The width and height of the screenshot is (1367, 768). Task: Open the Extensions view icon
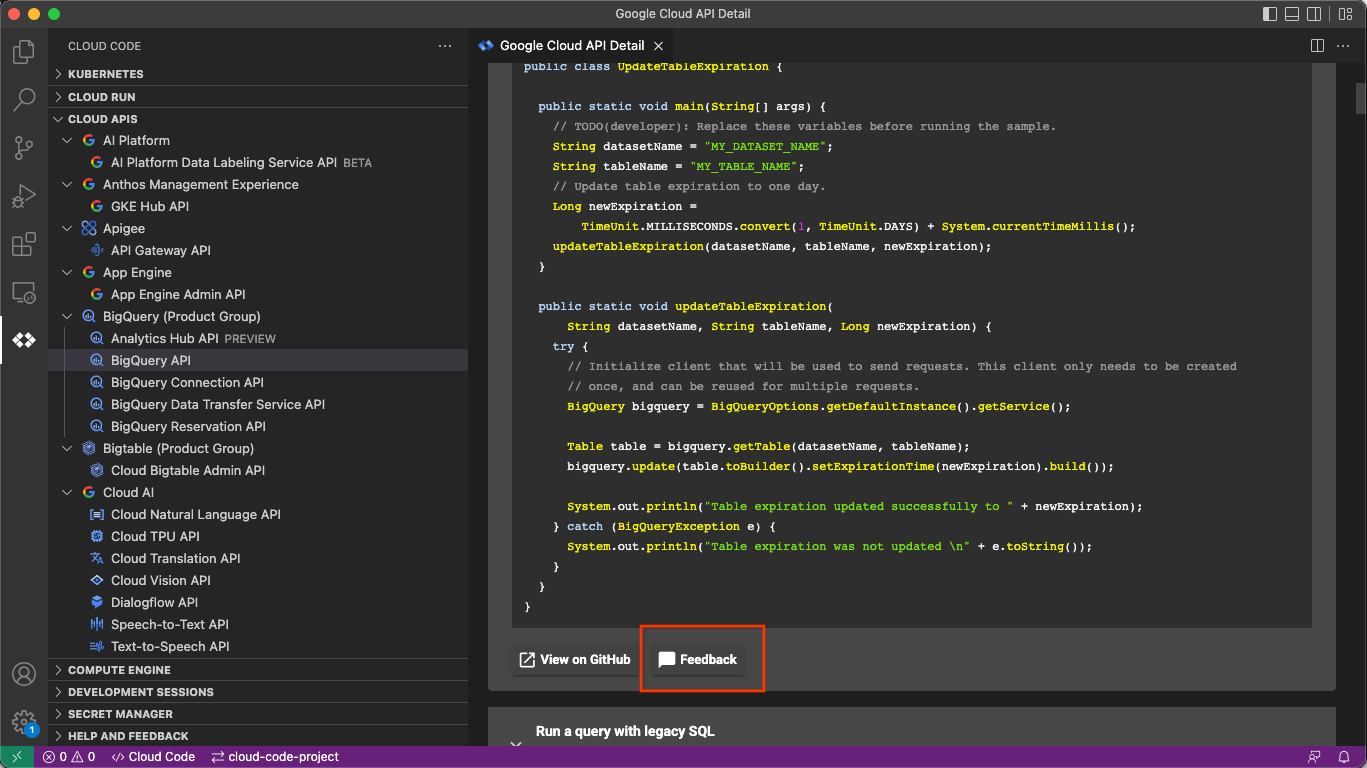pyautogui.click(x=24, y=244)
